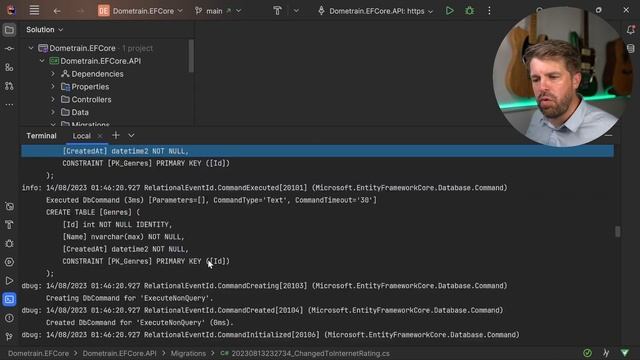This screenshot has height=360, width=640.
Task: Click the Build hammer icon
Action: click(x=277, y=11)
